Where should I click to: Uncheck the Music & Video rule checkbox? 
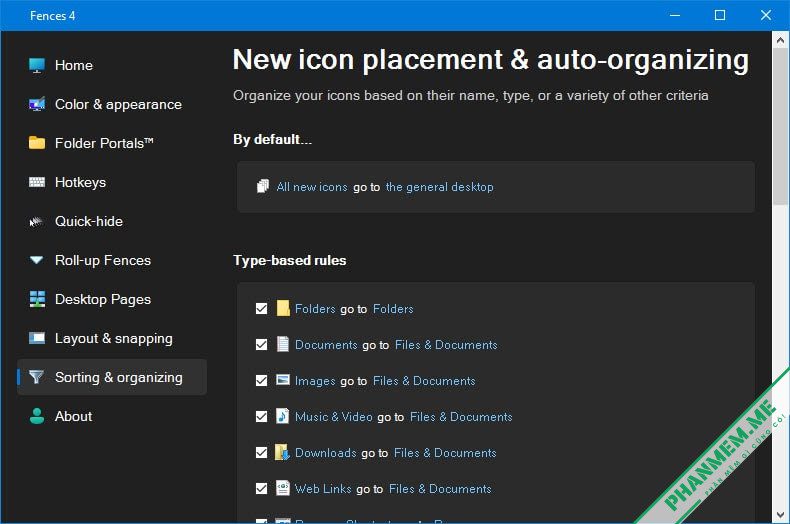tap(261, 417)
